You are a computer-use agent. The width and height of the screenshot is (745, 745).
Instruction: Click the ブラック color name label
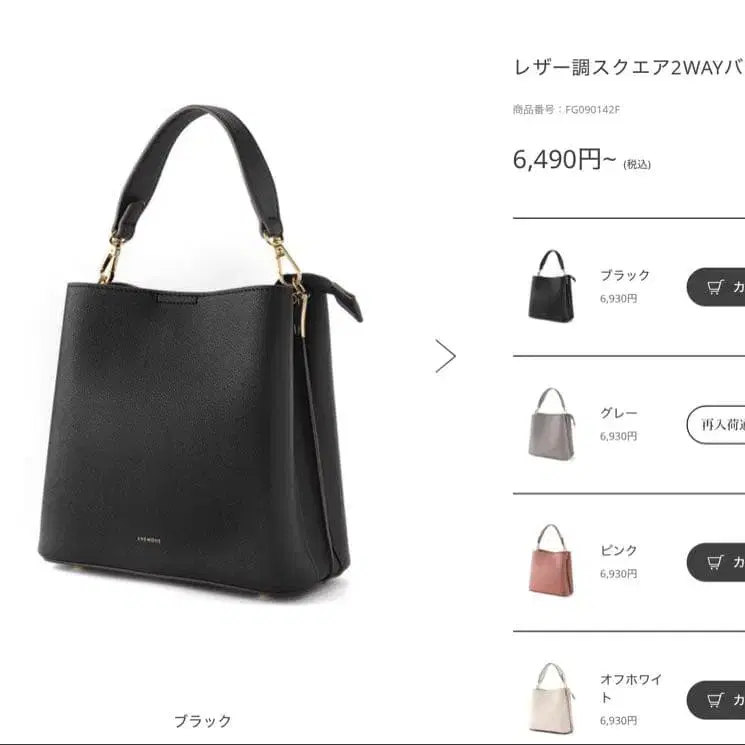pyautogui.click(x=625, y=275)
